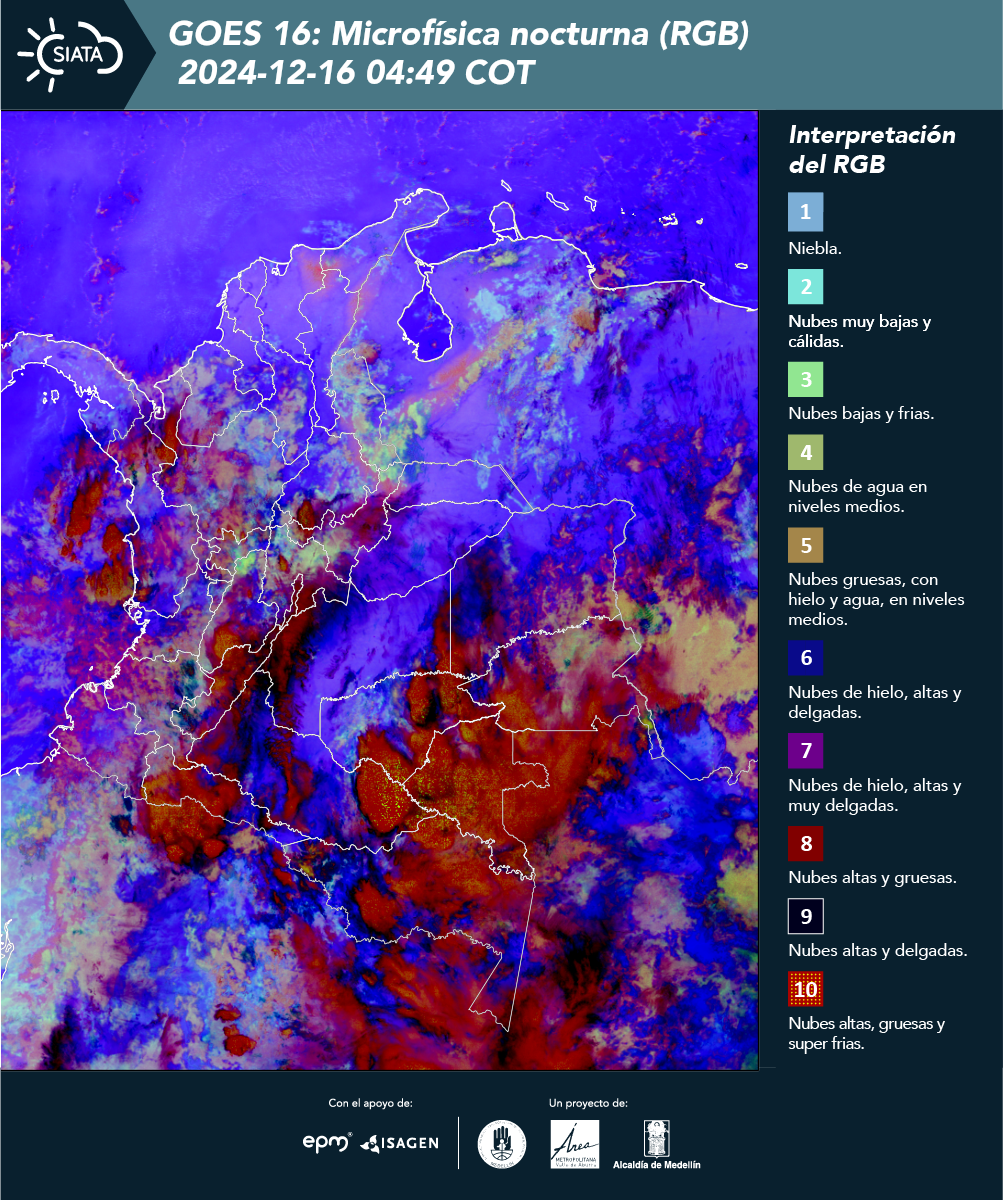The height and width of the screenshot is (1200, 1003).
Task: Select legend swatch 8, the dark red one
Action: 805,844
